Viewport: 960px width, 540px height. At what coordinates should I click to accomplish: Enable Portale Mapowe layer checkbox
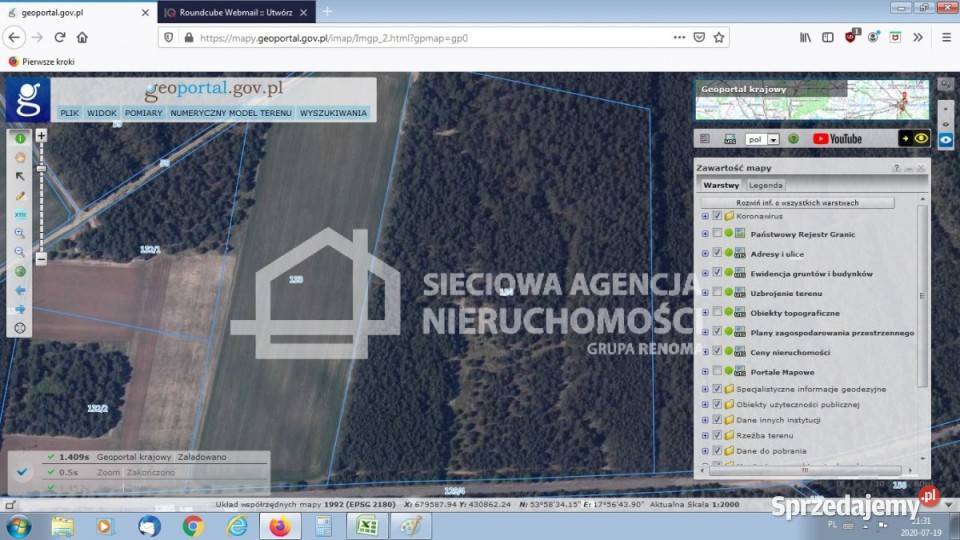coord(717,370)
